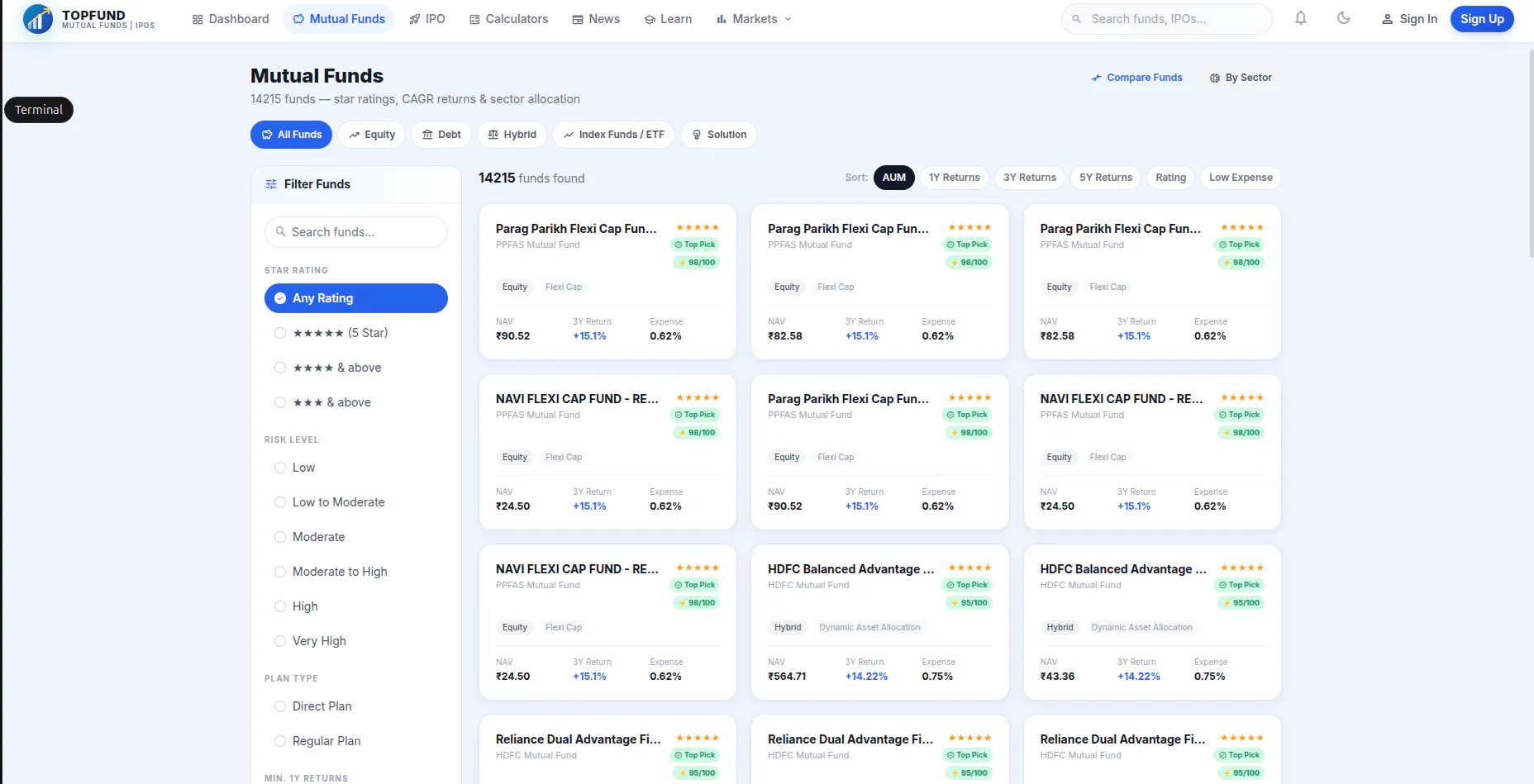This screenshot has width=1534, height=784.
Task: Click the News icon in navbar
Action: pos(578,19)
